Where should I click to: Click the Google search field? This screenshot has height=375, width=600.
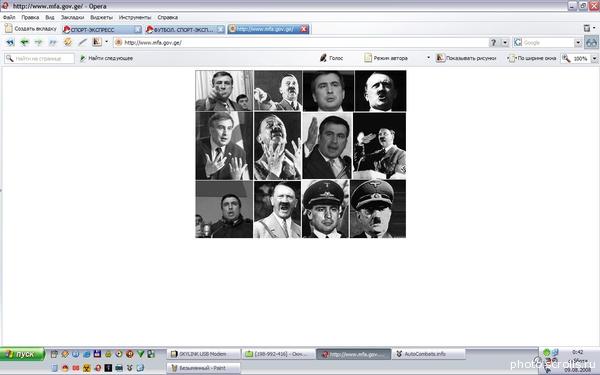click(548, 42)
